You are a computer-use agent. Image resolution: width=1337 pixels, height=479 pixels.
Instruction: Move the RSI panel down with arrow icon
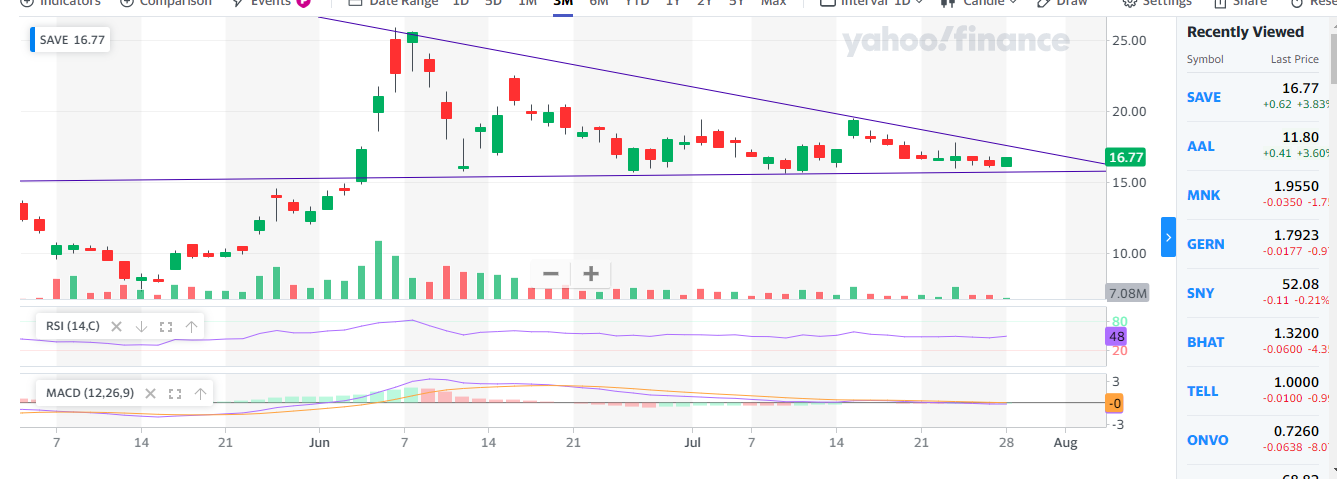click(x=141, y=326)
